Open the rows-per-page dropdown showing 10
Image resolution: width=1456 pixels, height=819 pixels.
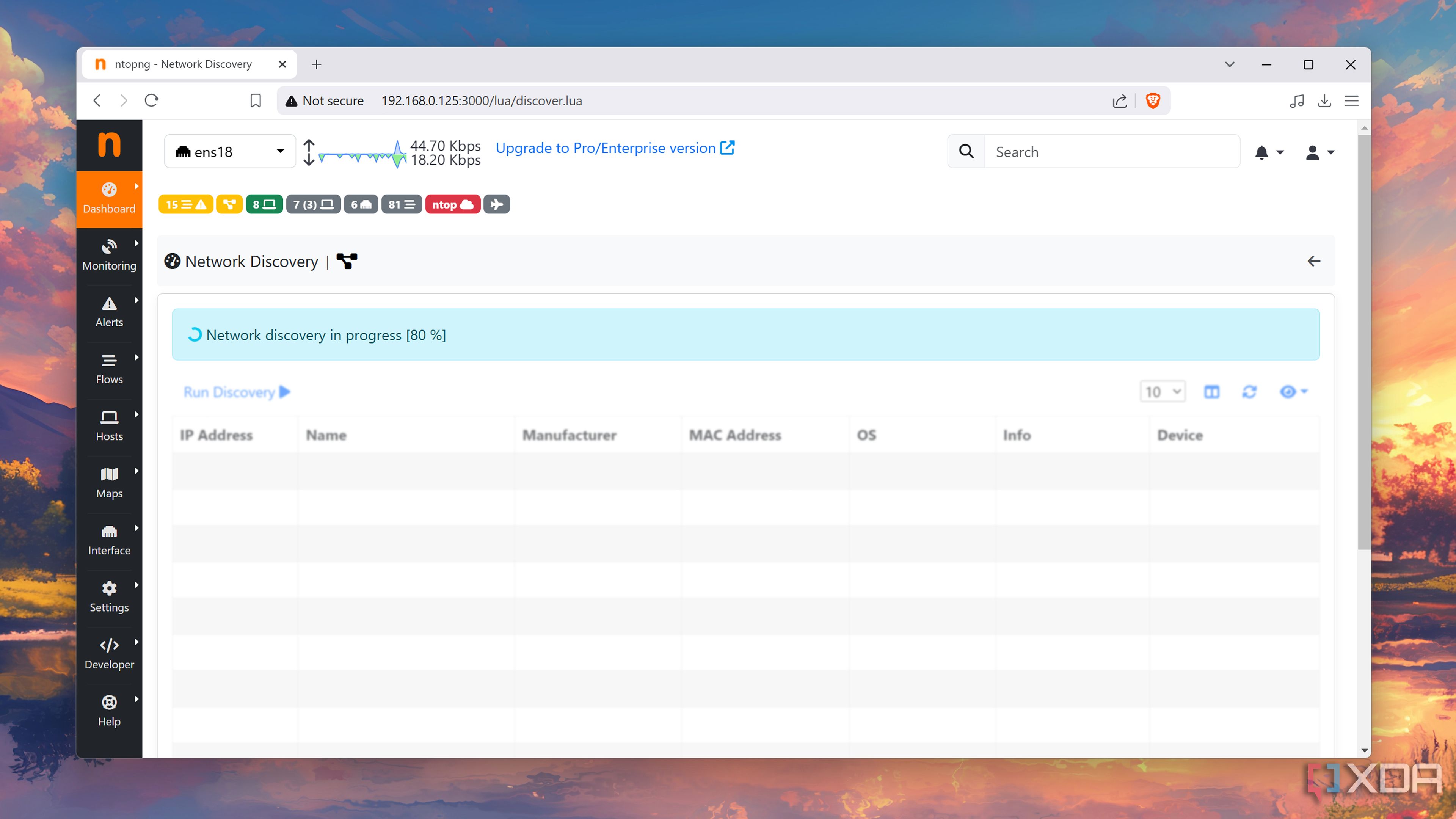(x=1162, y=391)
